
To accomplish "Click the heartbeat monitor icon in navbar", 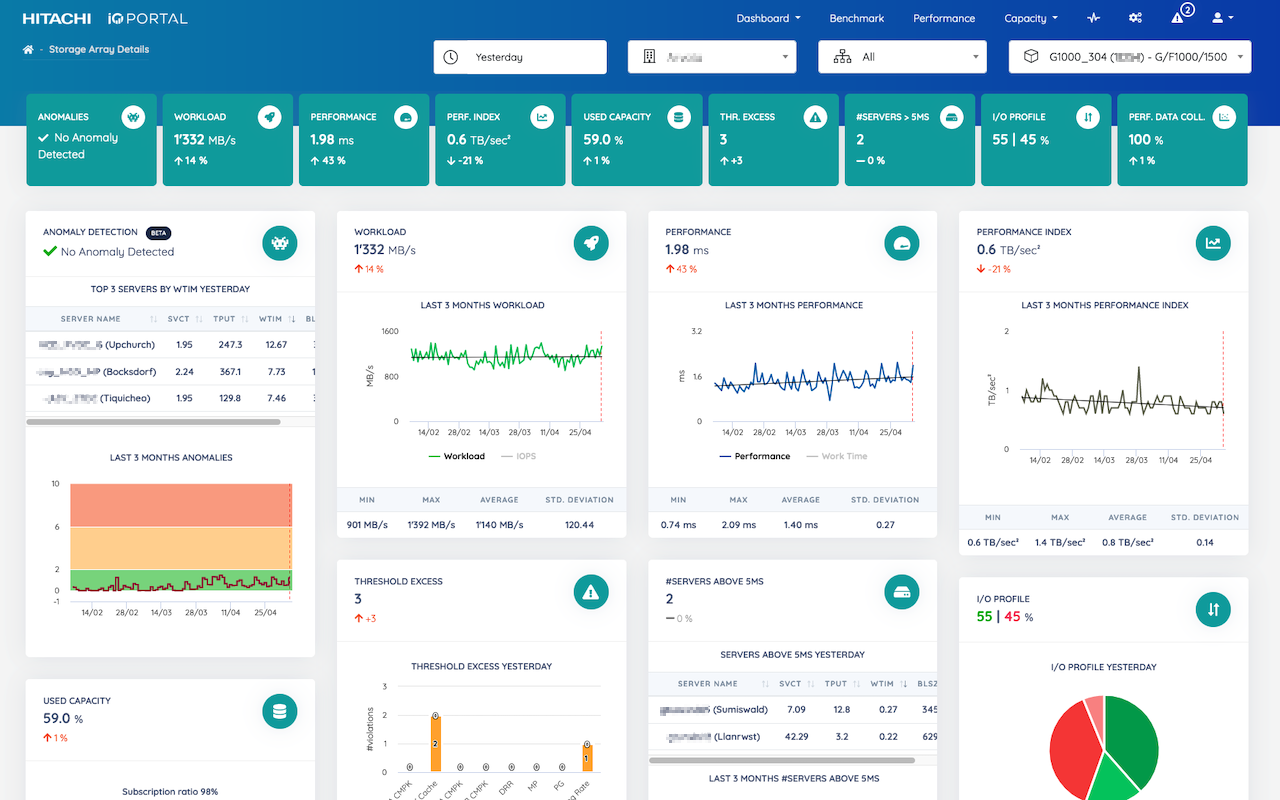I will click(1093, 18).
